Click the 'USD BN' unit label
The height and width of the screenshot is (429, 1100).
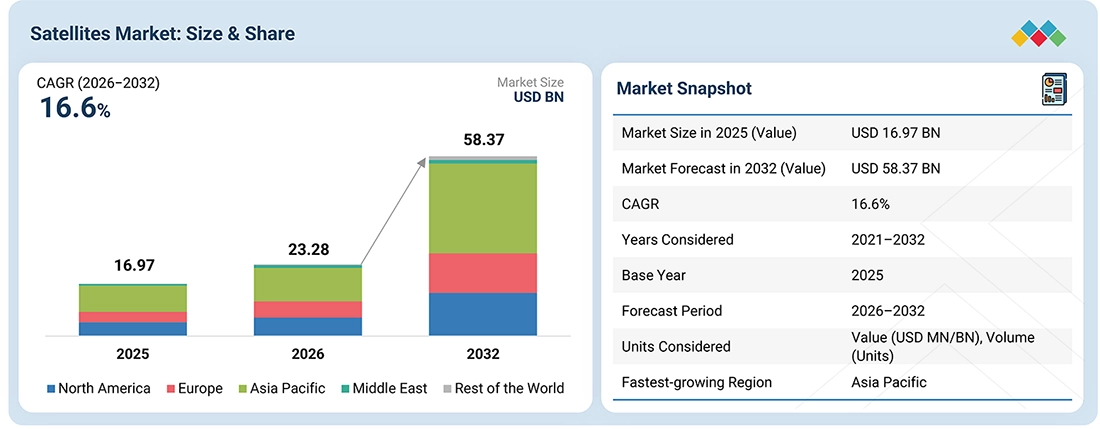[x=538, y=97]
